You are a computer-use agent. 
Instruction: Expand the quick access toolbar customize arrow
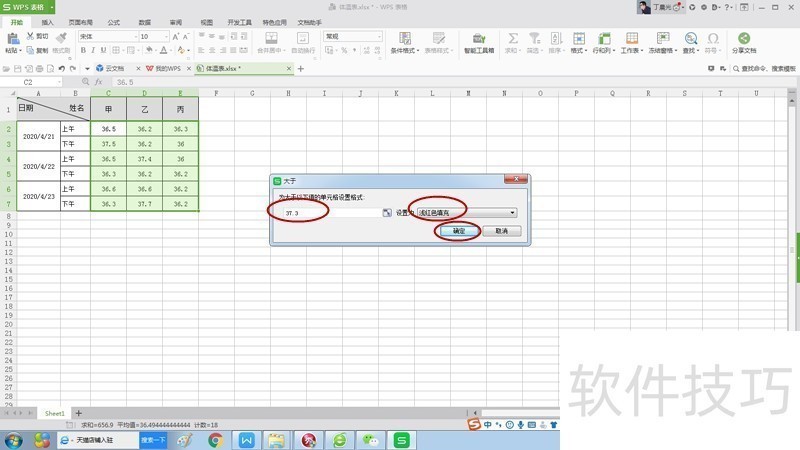[87, 68]
